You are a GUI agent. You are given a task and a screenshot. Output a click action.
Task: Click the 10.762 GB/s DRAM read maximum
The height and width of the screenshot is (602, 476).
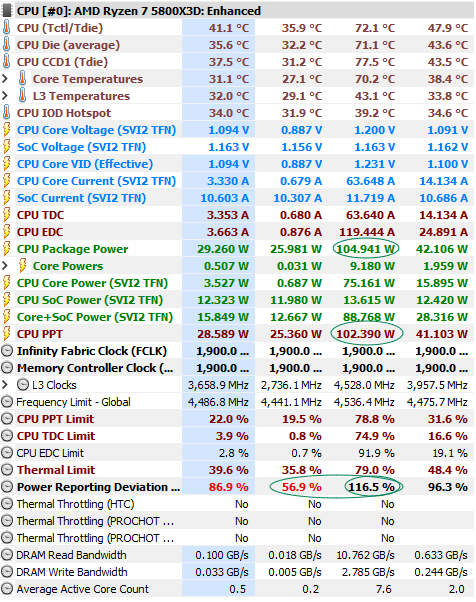pos(365,555)
